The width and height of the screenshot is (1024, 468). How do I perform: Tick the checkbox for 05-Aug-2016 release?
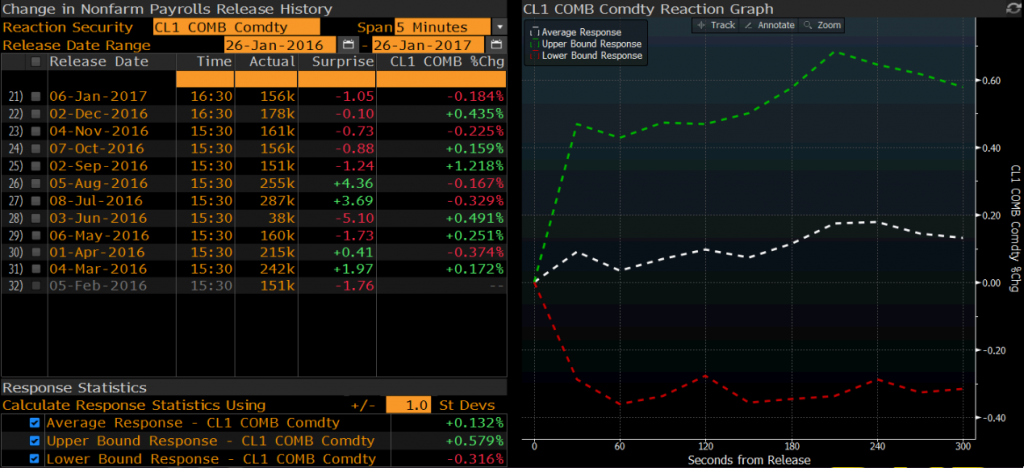(x=36, y=183)
